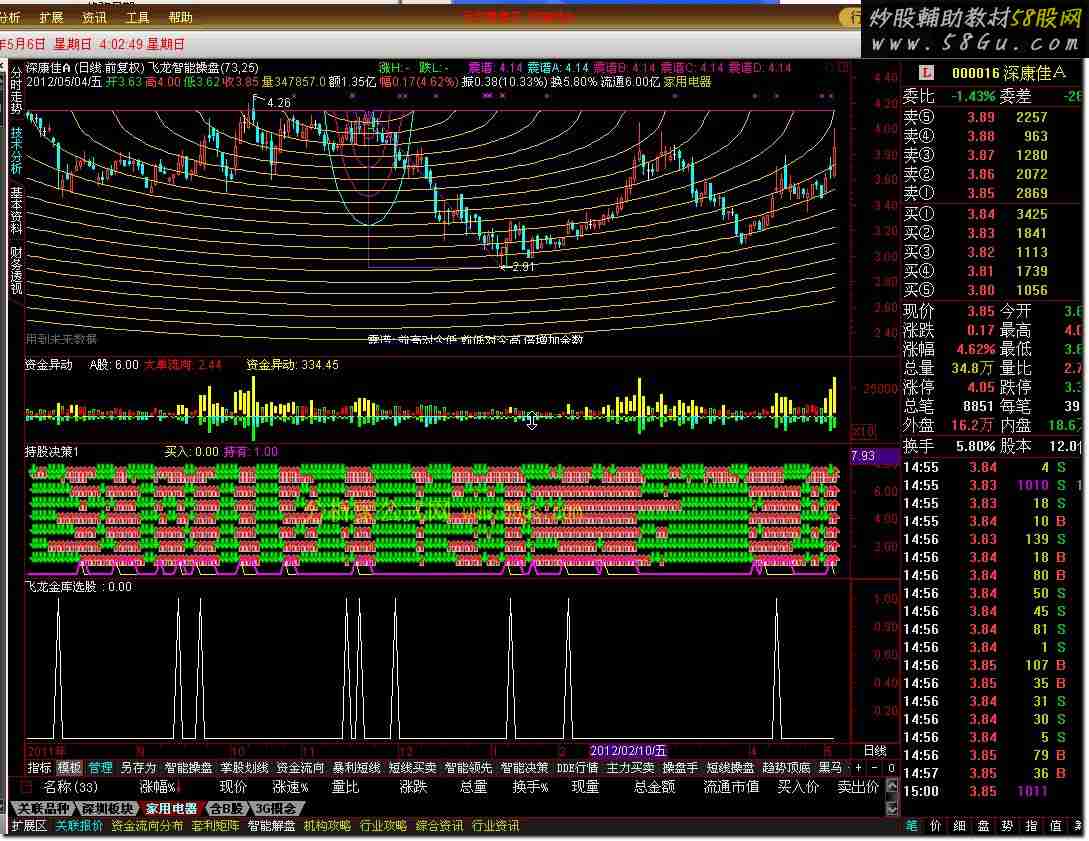Image resolution: width=1089 pixels, height=841 pixels.
Task: Click the gold 行 button at top right
Action: 851,17
